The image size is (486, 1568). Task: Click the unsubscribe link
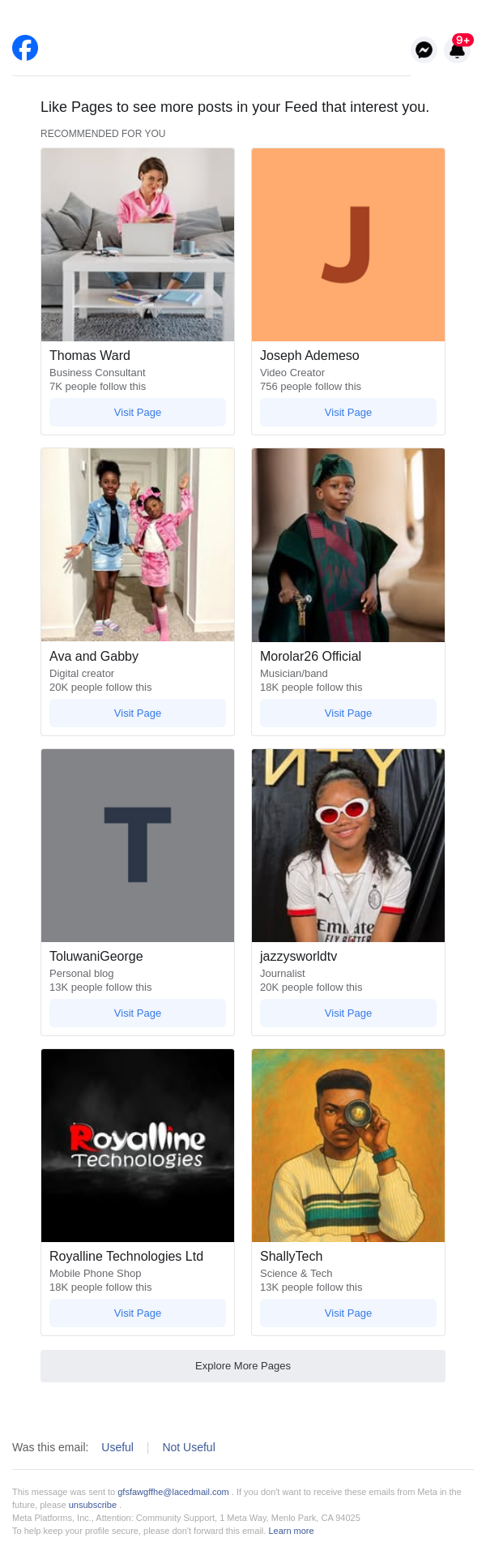click(92, 1505)
